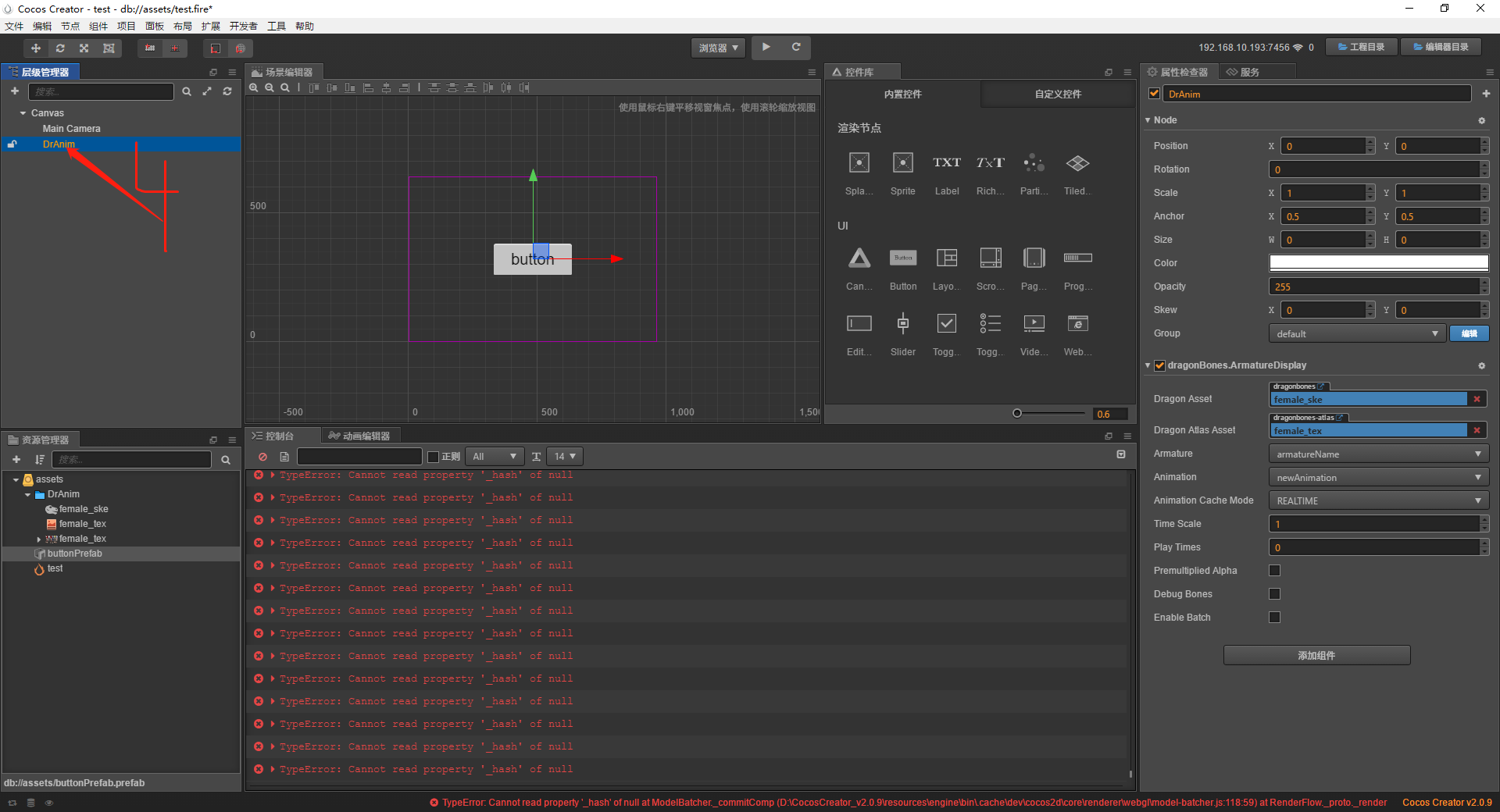Add the EditBox UI control

(859, 334)
